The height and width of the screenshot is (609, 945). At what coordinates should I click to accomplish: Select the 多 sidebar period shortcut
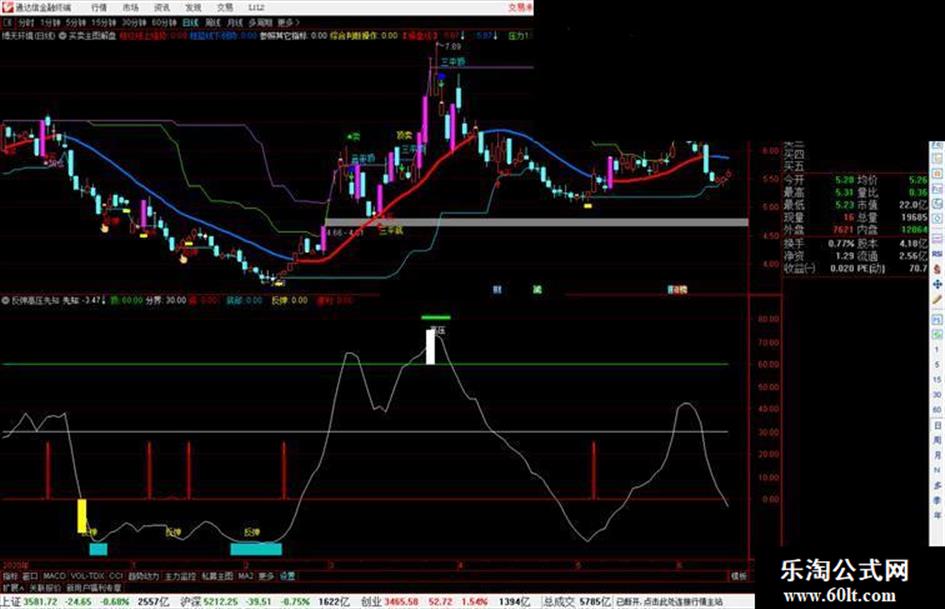pos(937,486)
